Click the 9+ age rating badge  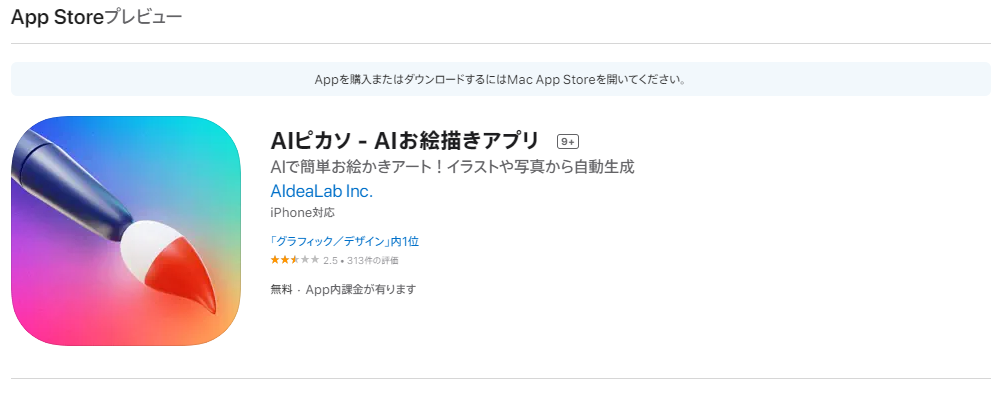tap(568, 141)
